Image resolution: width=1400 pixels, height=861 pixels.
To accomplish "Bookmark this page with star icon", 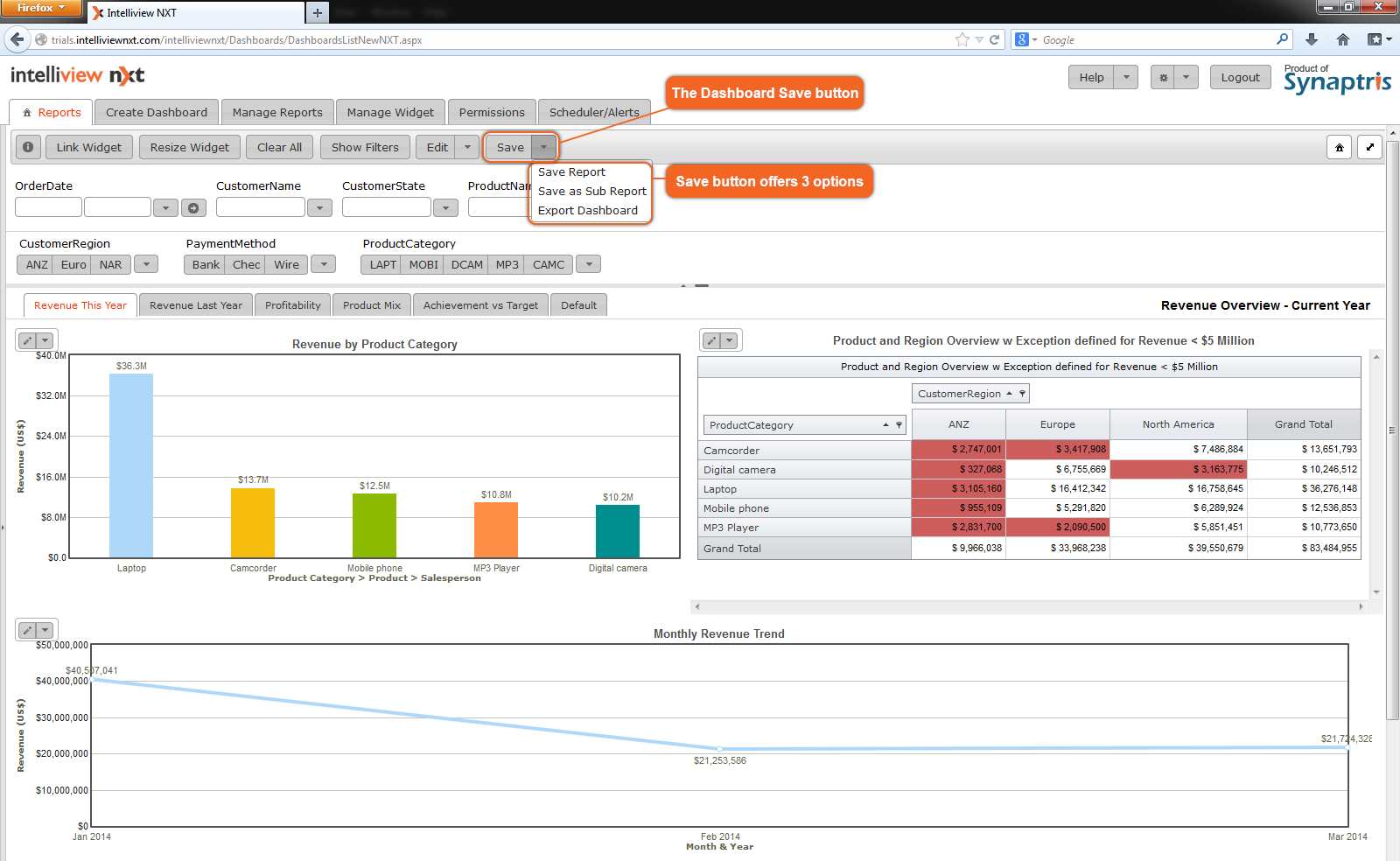I will (x=962, y=39).
